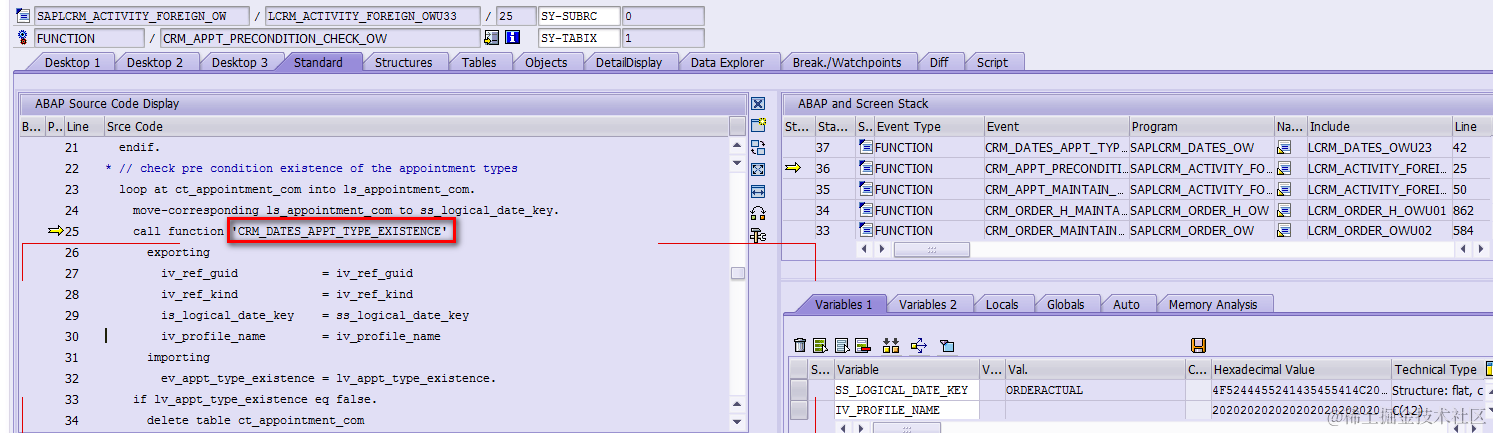The height and width of the screenshot is (433, 1493).
Task: Close the source code tool with X icon
Action: coord(758,104)
